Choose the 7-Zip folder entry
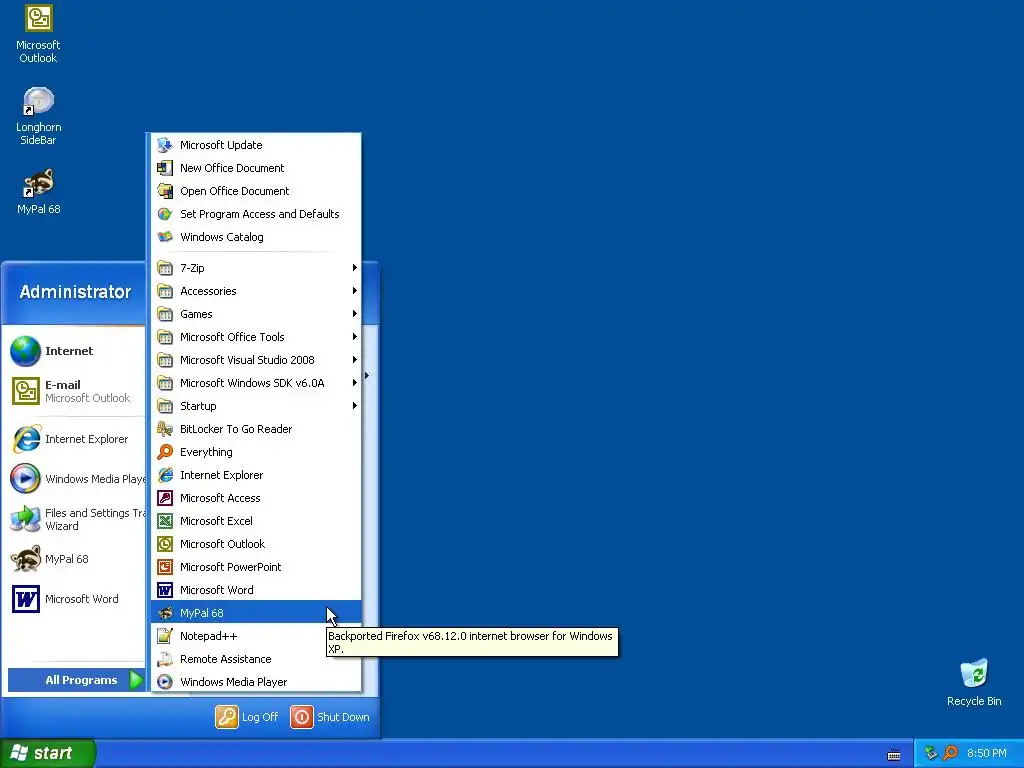This screenshot has width=1024, height=768. 256,268
